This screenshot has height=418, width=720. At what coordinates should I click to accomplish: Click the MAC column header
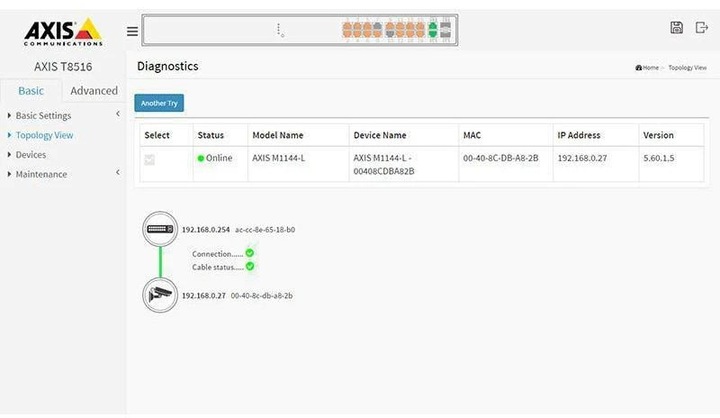point(472,135)
